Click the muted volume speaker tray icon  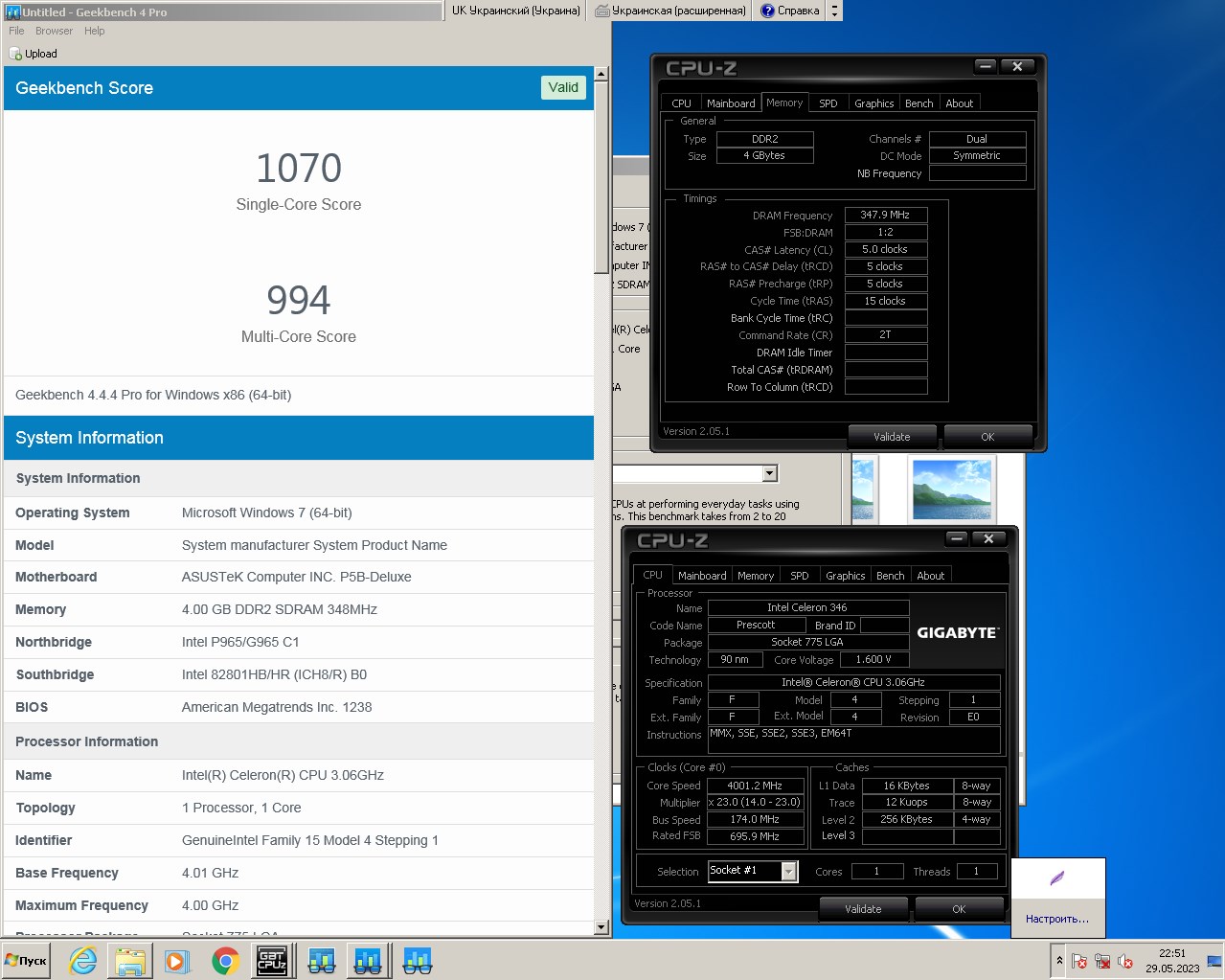tap(1125, 961)
